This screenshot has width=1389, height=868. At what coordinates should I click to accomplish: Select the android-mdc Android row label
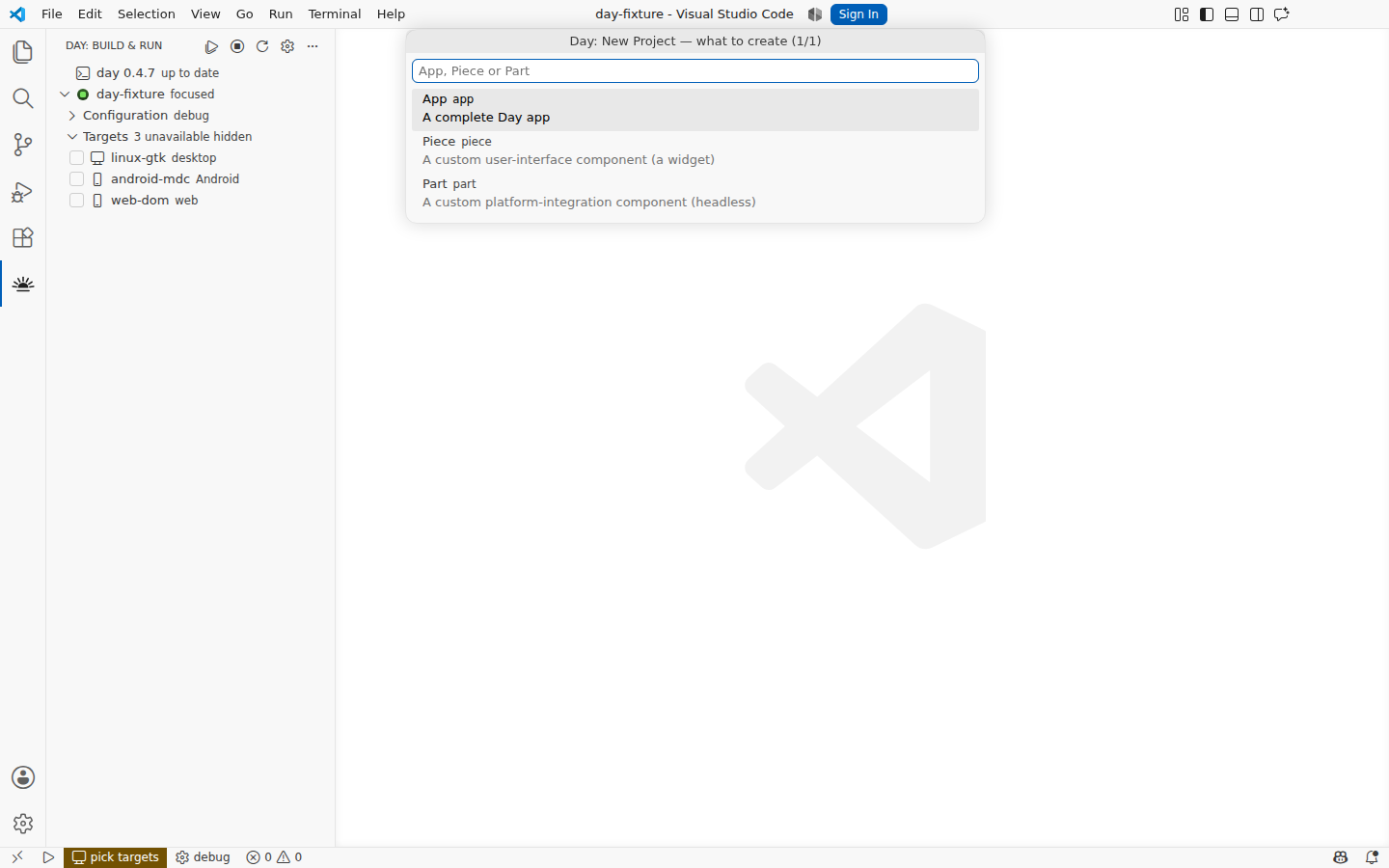(x=175, y=179)
